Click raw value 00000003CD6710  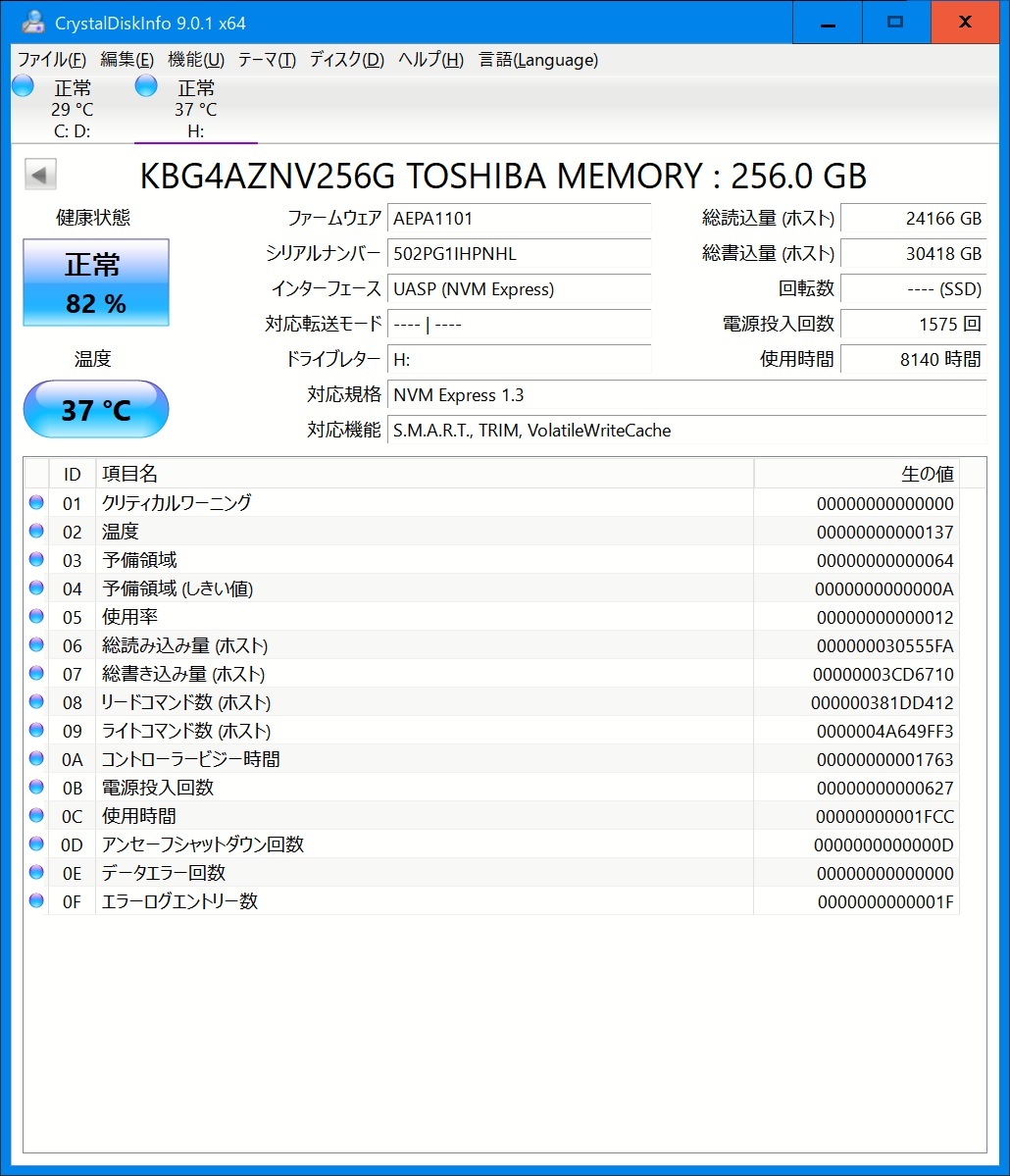884,674
